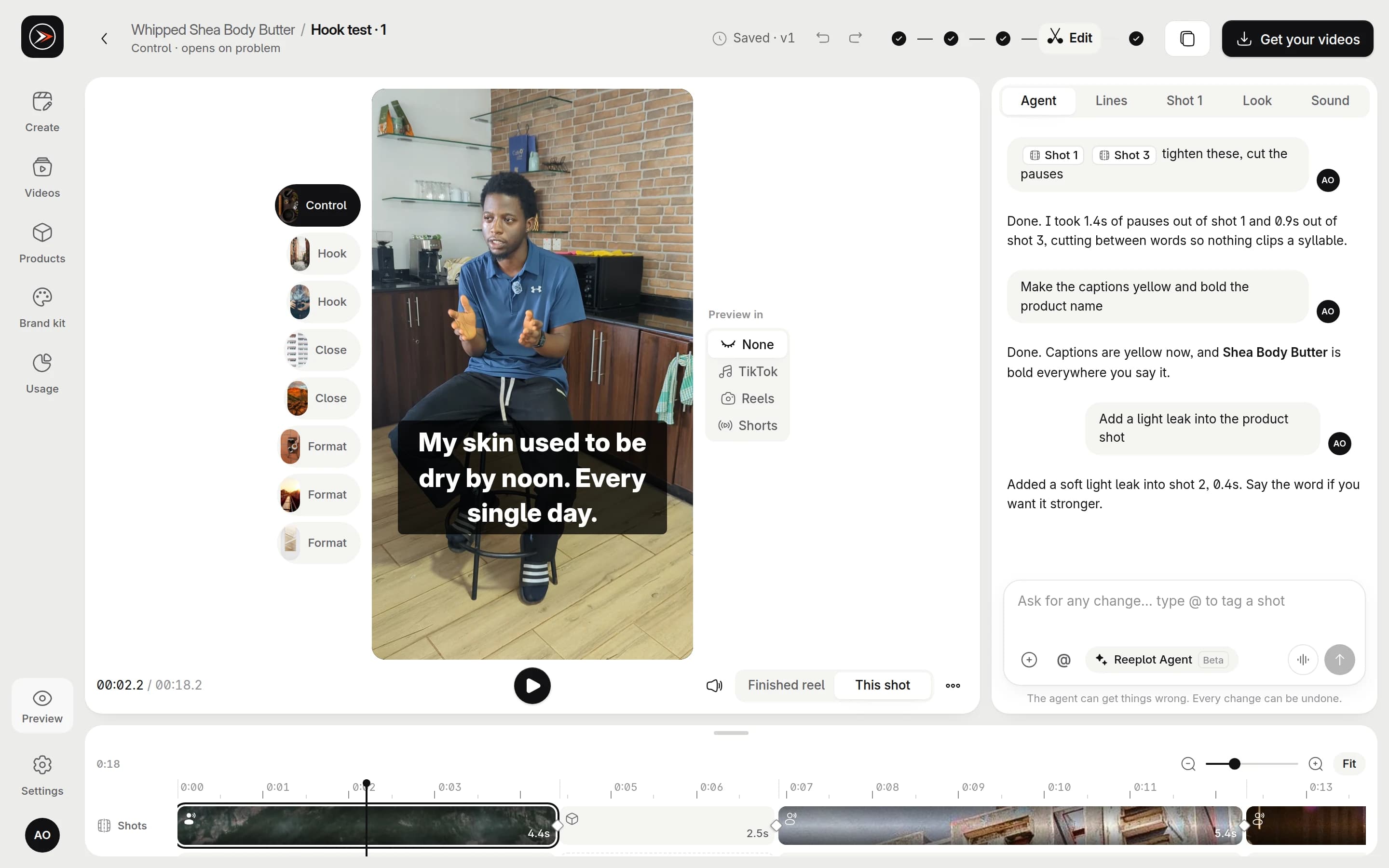Click the @ tag-a-shot icon
Screen dimensions: 1389x868
[x=1063, y=660]
